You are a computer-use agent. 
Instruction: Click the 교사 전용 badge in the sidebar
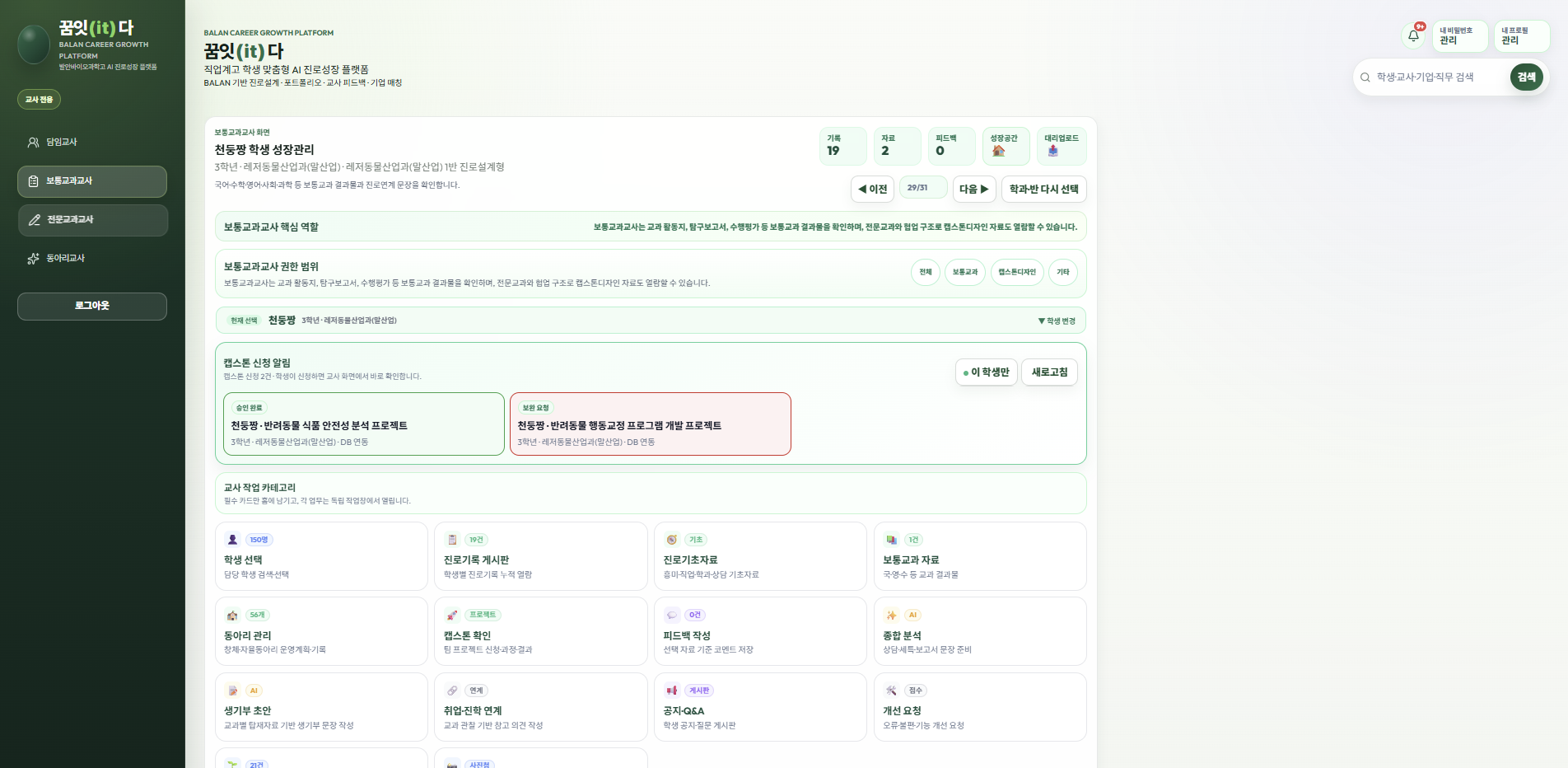39,100
